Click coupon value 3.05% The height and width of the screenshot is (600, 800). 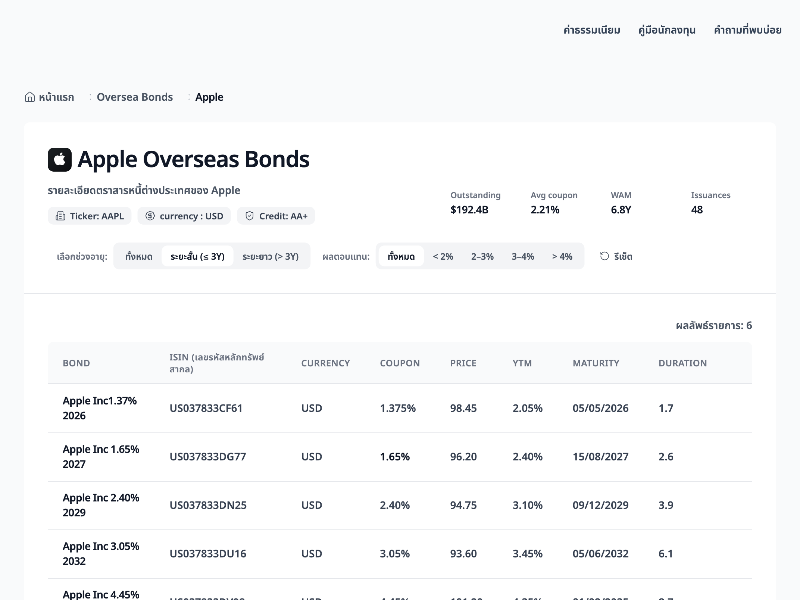[394, 554]
